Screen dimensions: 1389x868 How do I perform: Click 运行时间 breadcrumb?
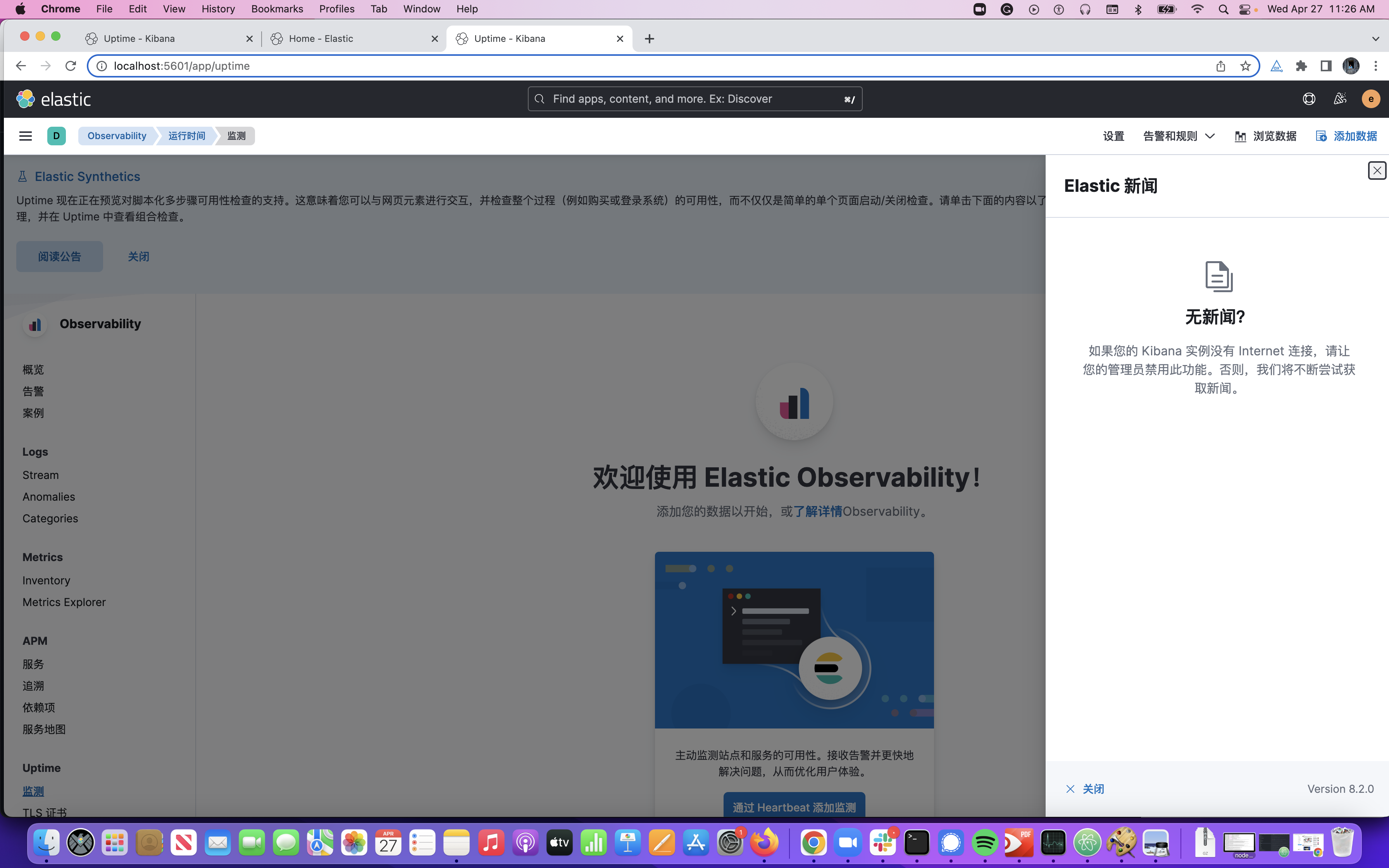pyautogui.click(x=186, y=136)
